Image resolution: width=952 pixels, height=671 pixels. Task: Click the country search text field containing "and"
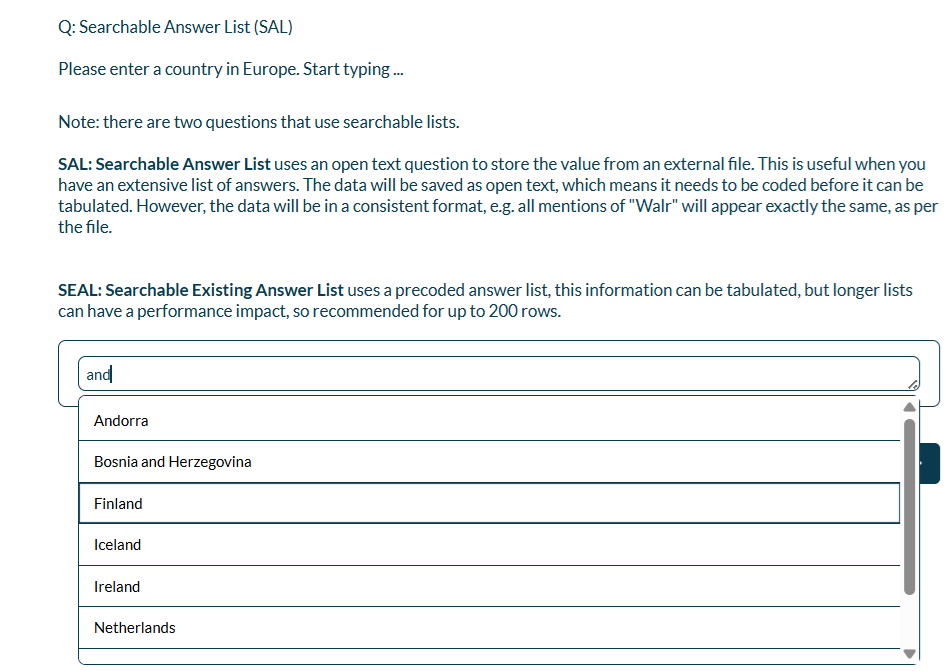tap(498, 373)
